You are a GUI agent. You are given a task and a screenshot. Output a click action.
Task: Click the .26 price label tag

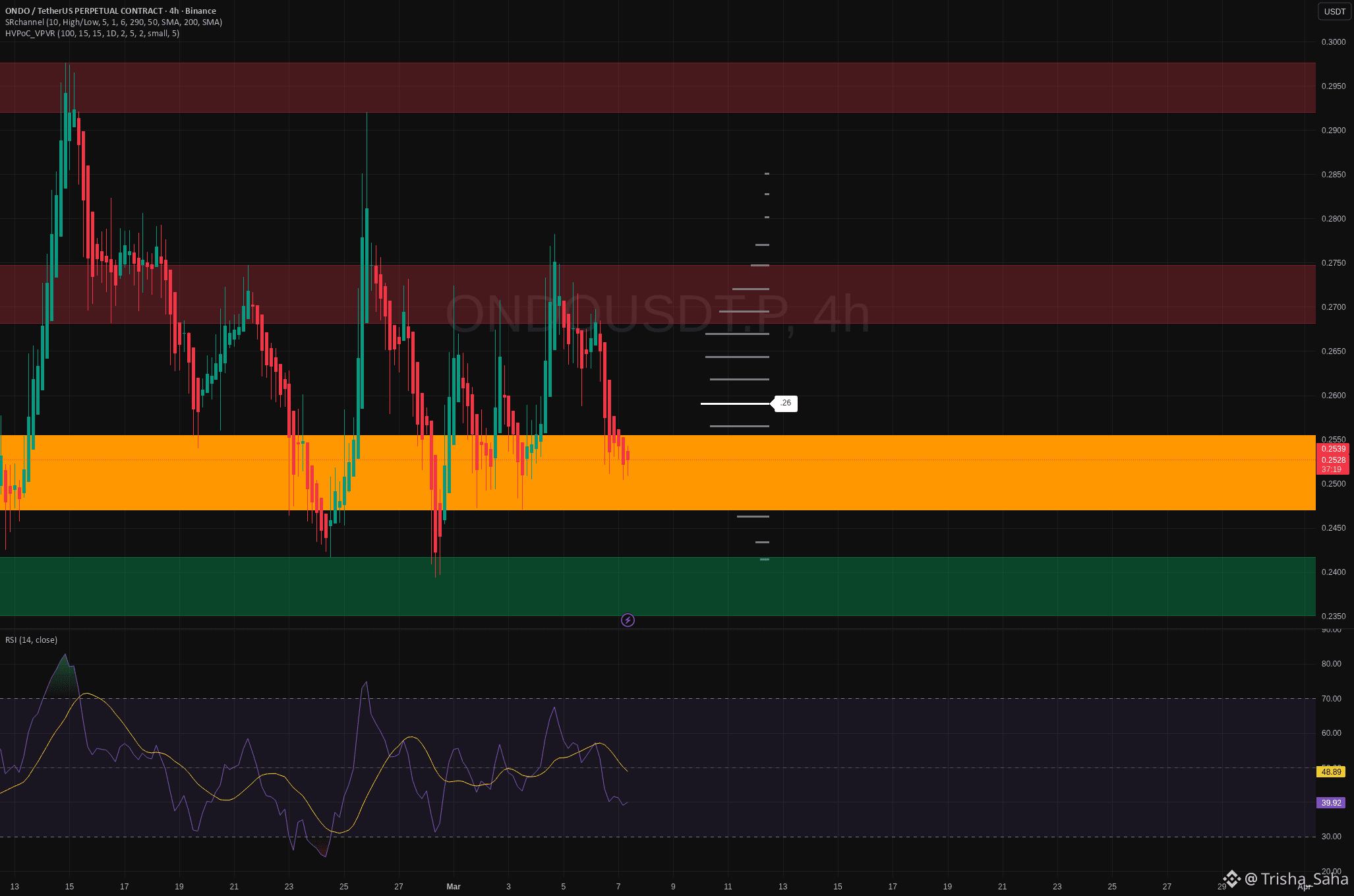(785, 403)
